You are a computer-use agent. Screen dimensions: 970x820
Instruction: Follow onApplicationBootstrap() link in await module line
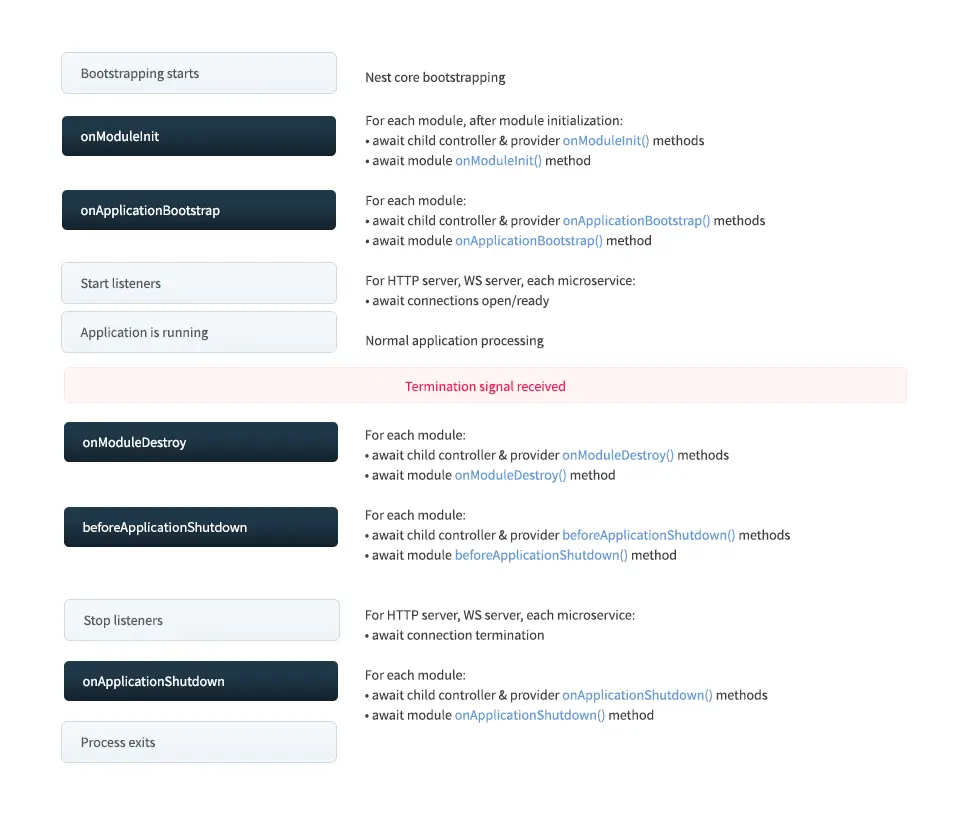529,241
